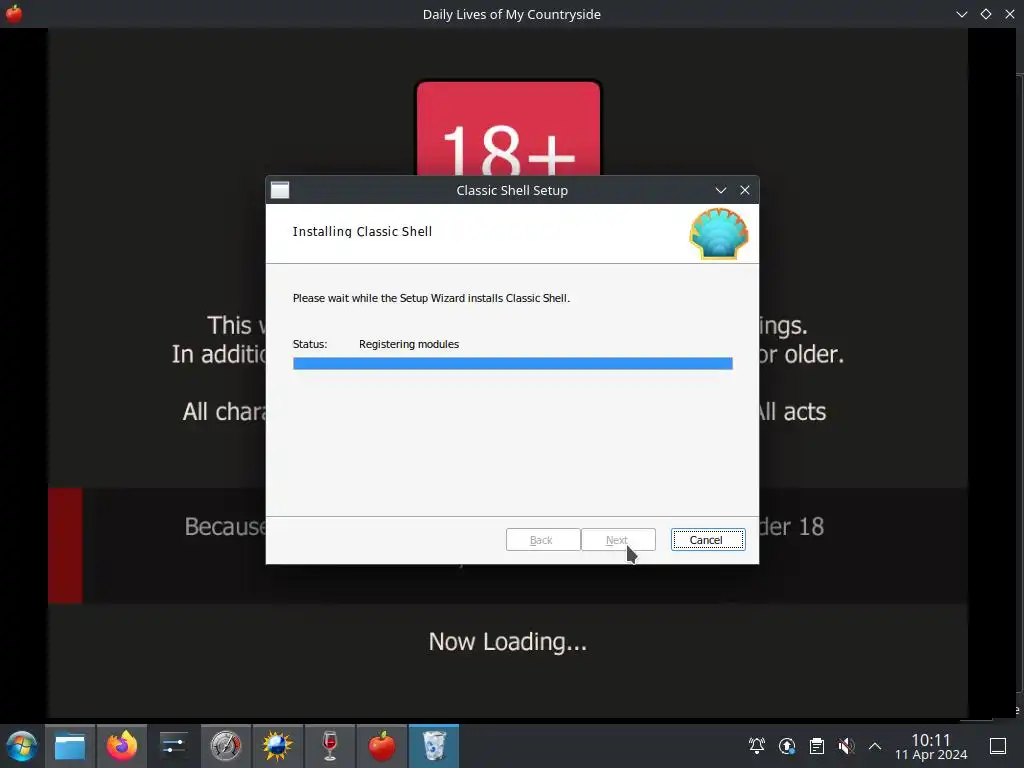The width and height of the screenshot is (1024, 768).
Task: Open the updates icon in system tray
Action: [787, 746]
